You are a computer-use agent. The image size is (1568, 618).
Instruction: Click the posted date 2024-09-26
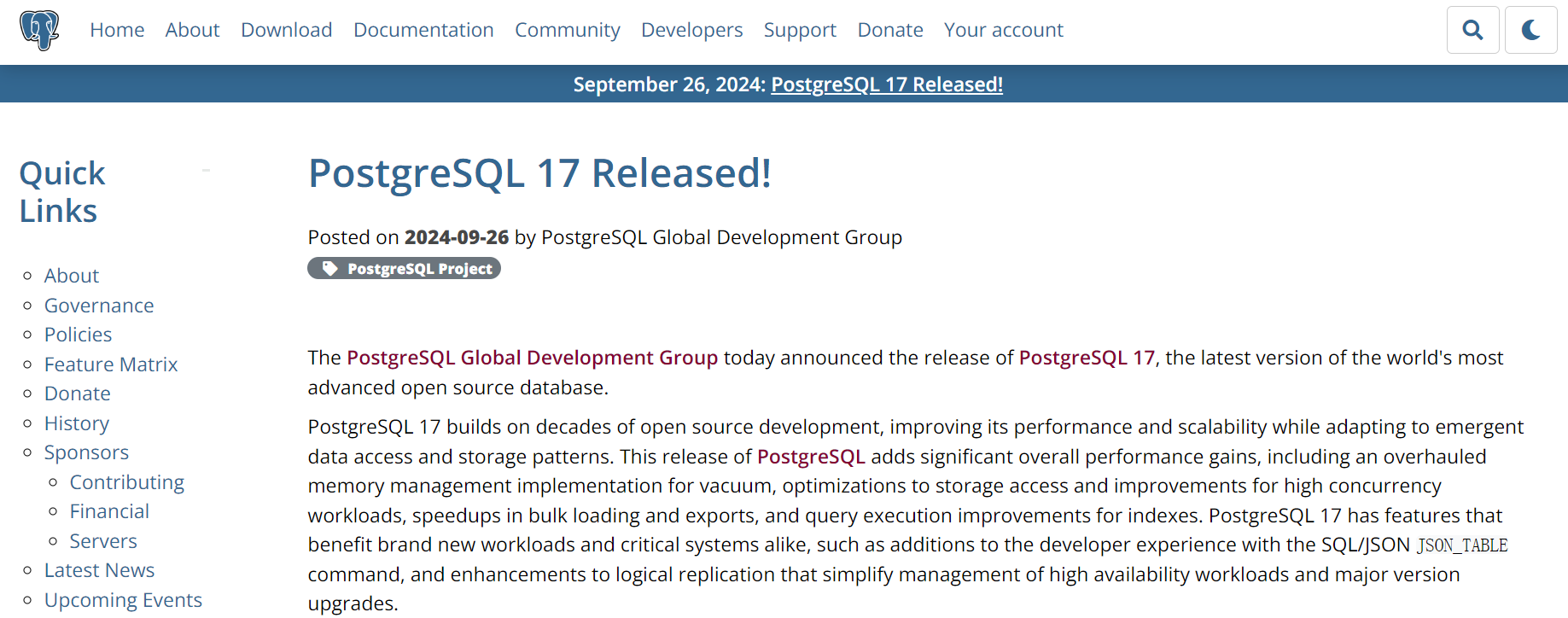click(457, 237)
